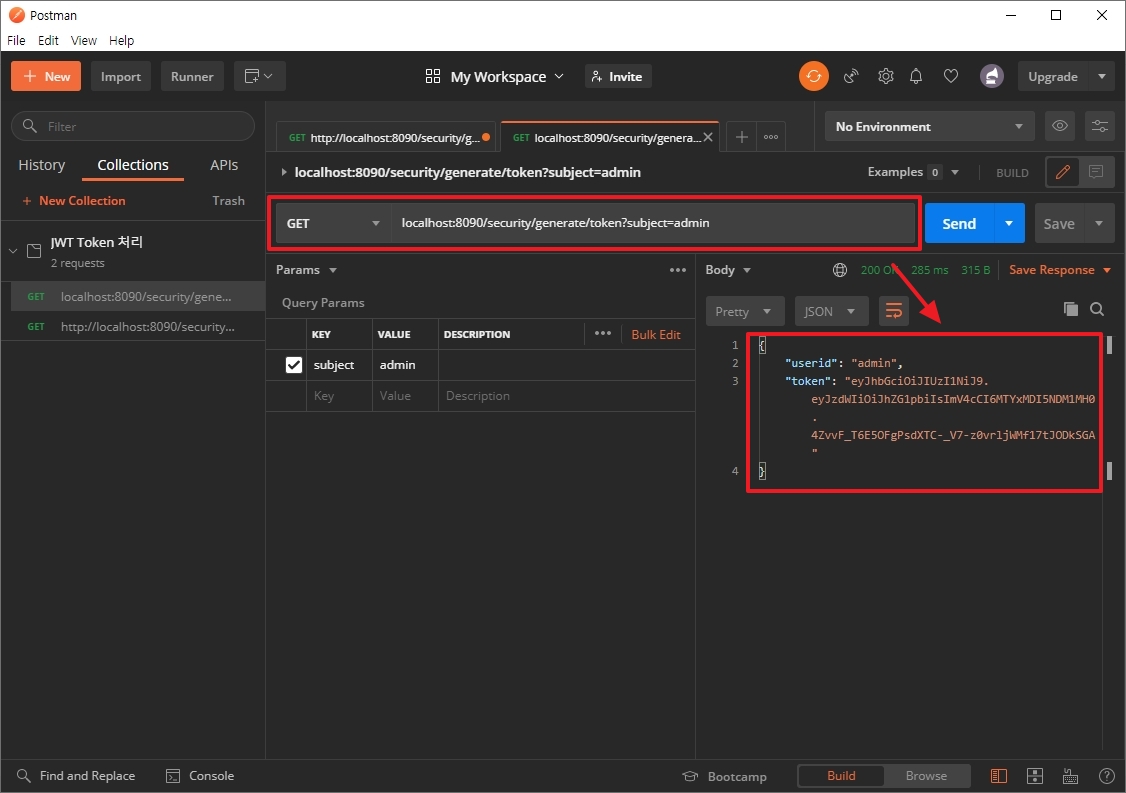This screenshot has height=793, width=1126.
Task: Switch to the History tab
Action: click(42, 165)
